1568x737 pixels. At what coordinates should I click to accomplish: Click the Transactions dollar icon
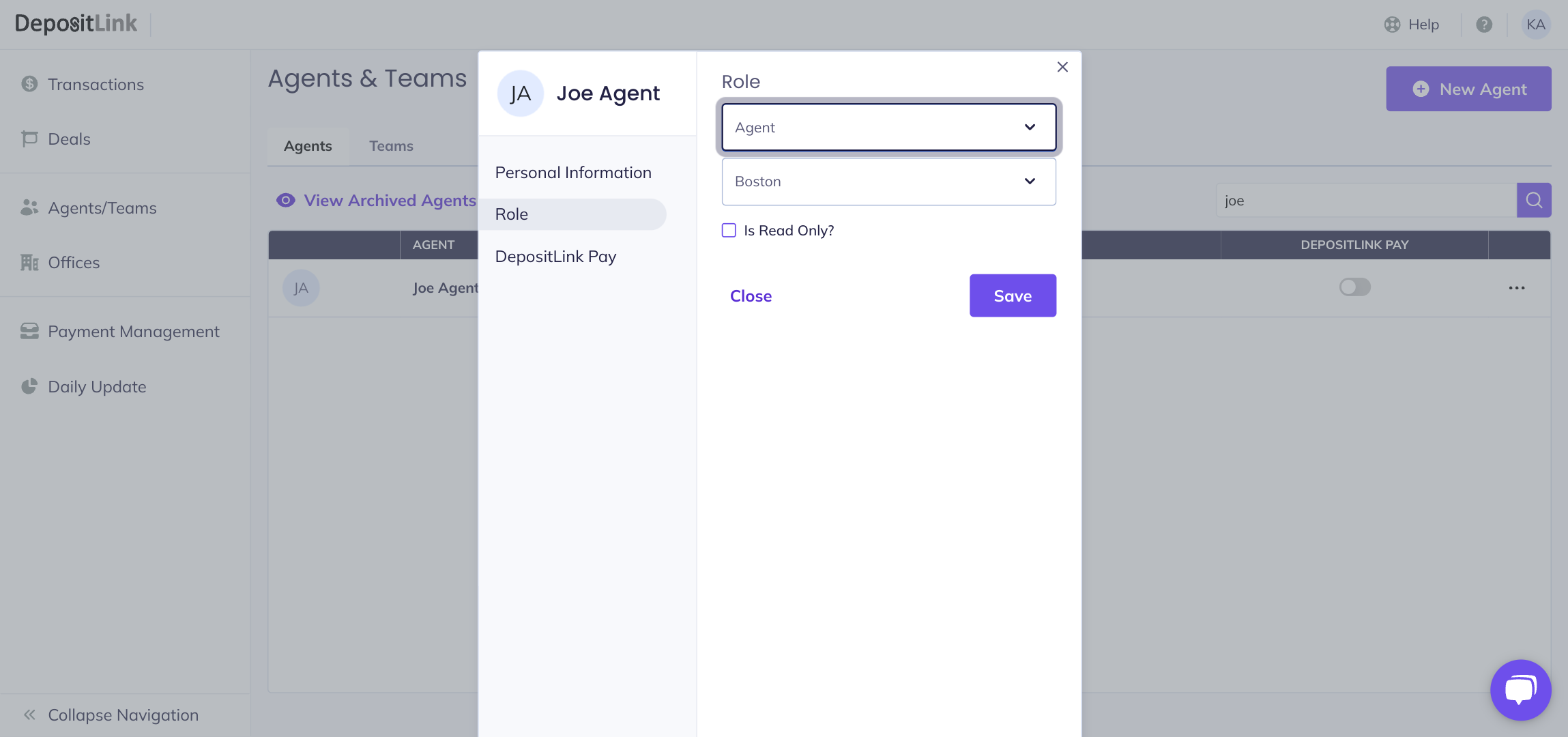point(29,84)
